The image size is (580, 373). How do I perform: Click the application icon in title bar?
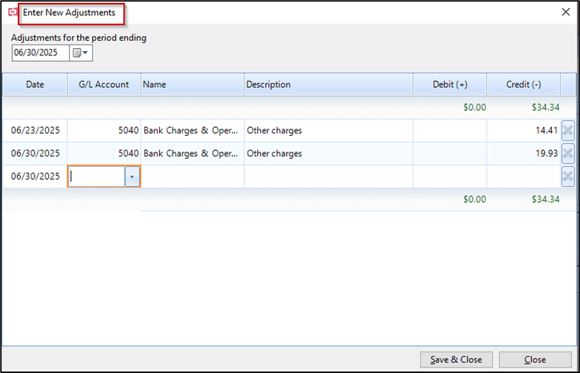click(x=12, y=12)
